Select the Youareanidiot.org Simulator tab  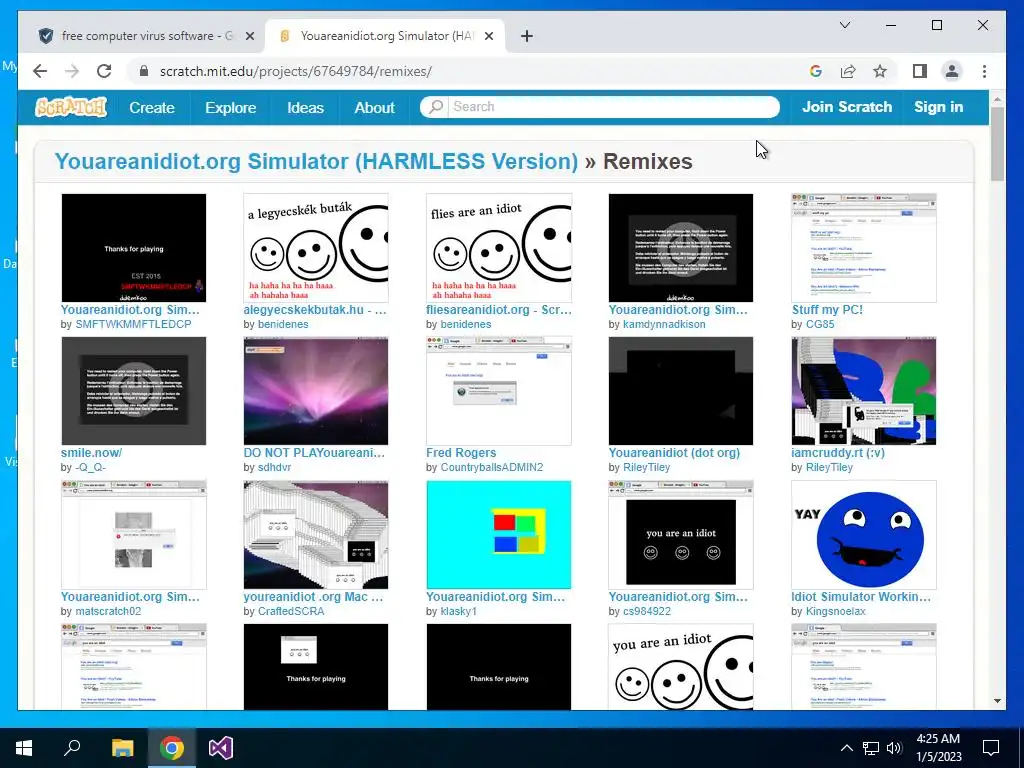pos(385,36)
